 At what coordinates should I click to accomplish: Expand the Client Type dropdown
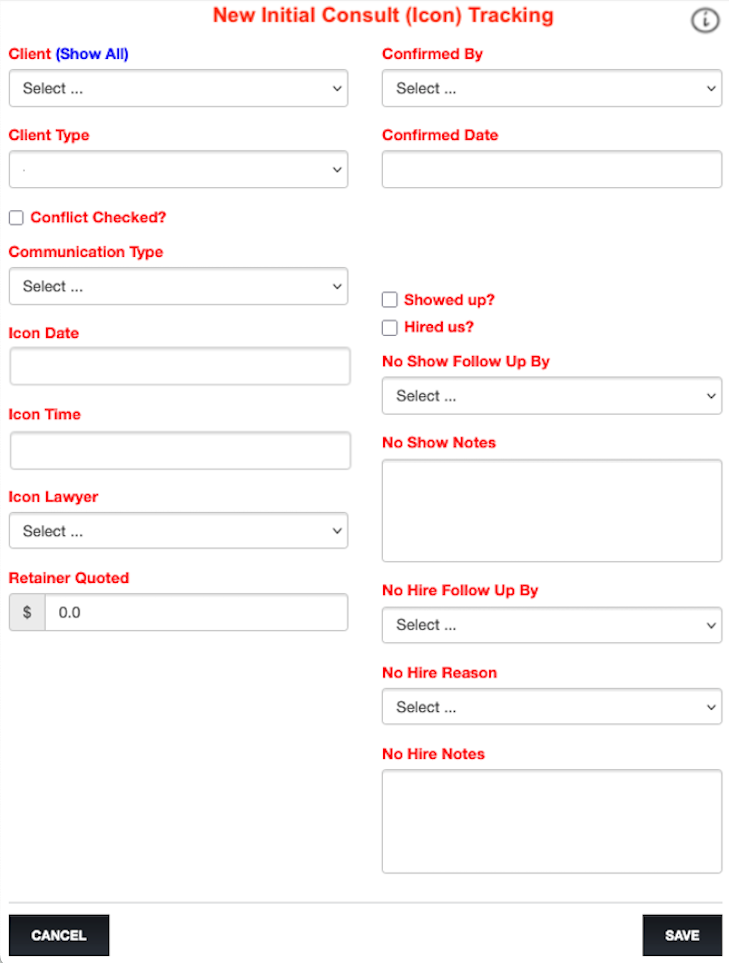coord(178,170)
